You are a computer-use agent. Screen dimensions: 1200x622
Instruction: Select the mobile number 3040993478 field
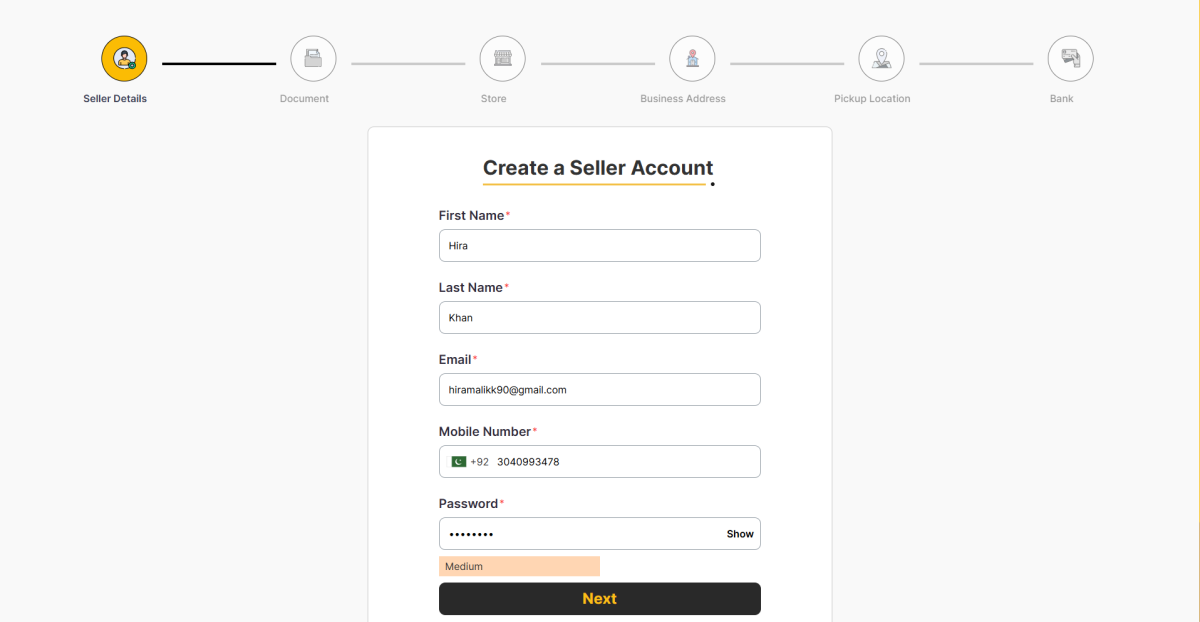point(626,462)
